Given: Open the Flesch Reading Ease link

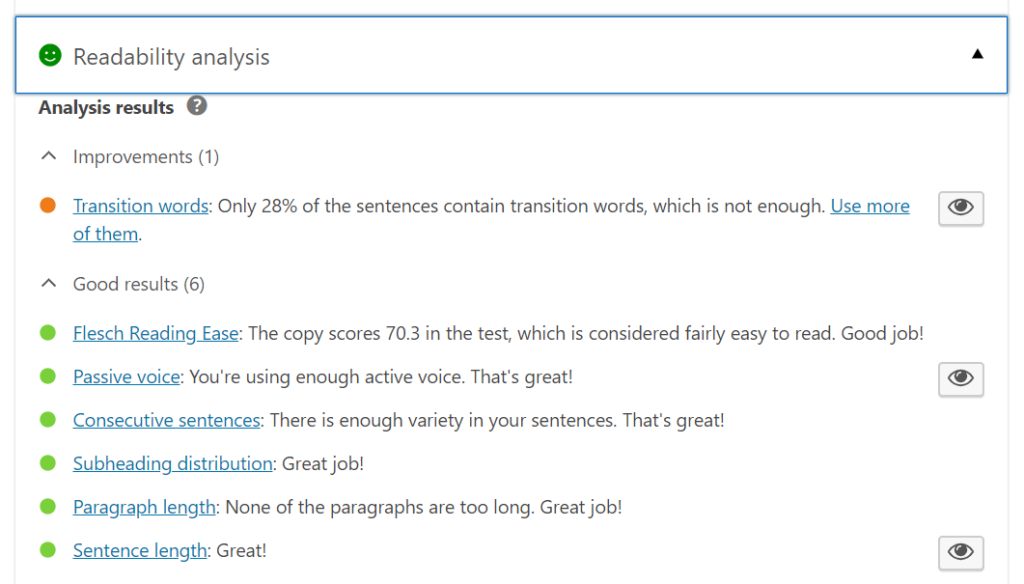Looking at the screenshot, I should 155,333.
